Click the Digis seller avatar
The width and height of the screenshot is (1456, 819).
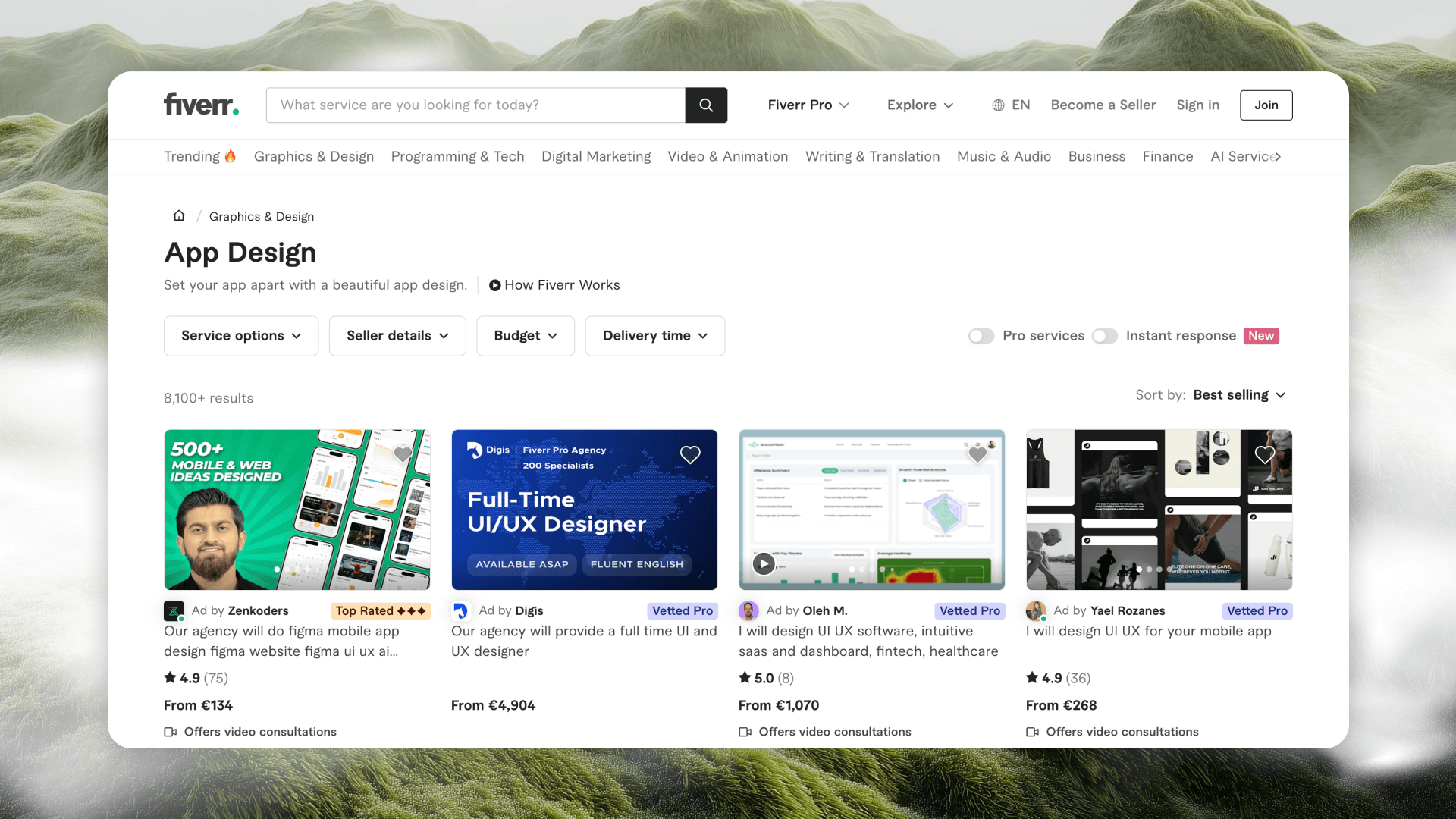coord(461,610)
